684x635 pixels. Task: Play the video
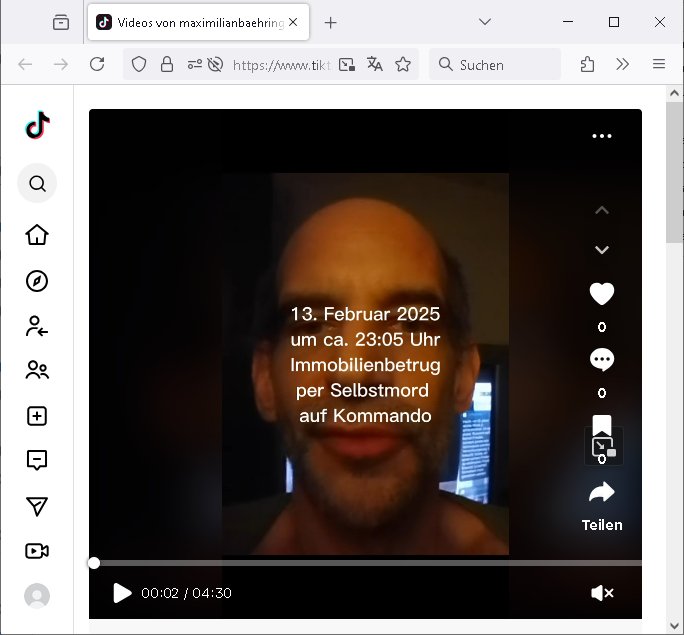[x=122, y=593]
